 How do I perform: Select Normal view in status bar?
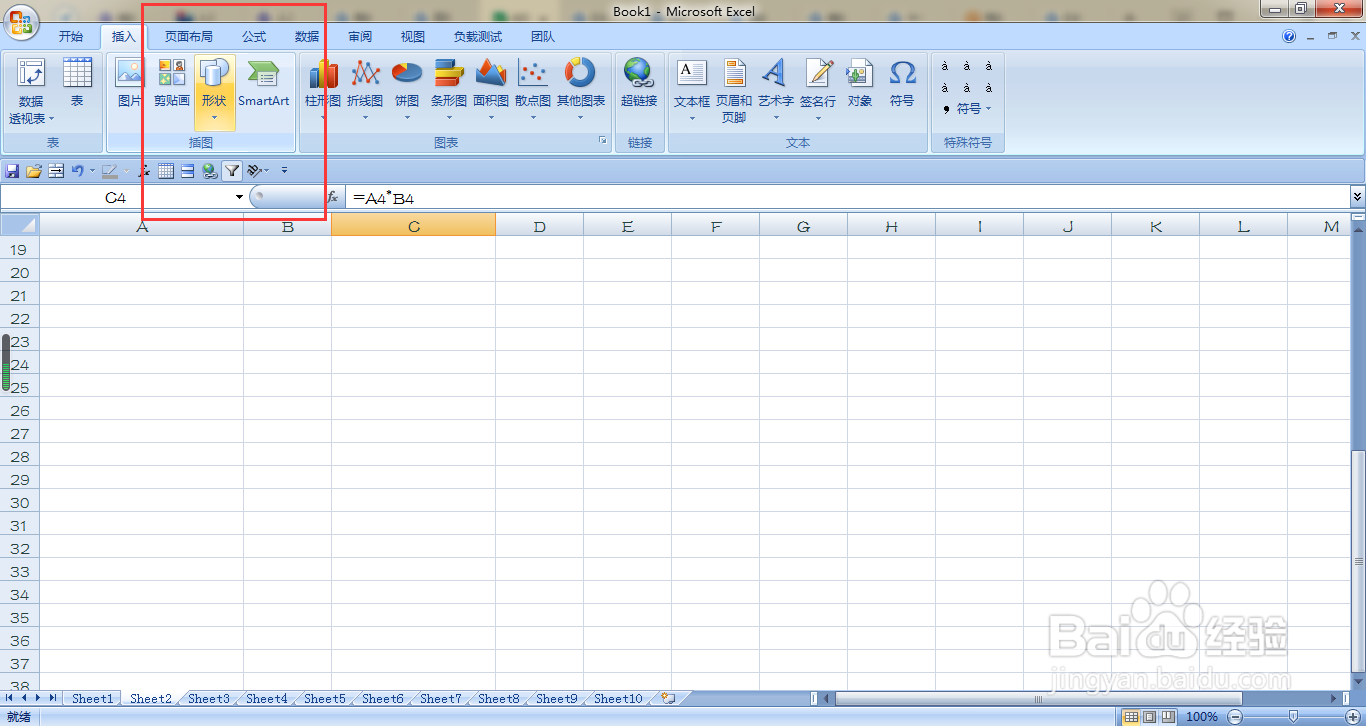coord(1131,716)
